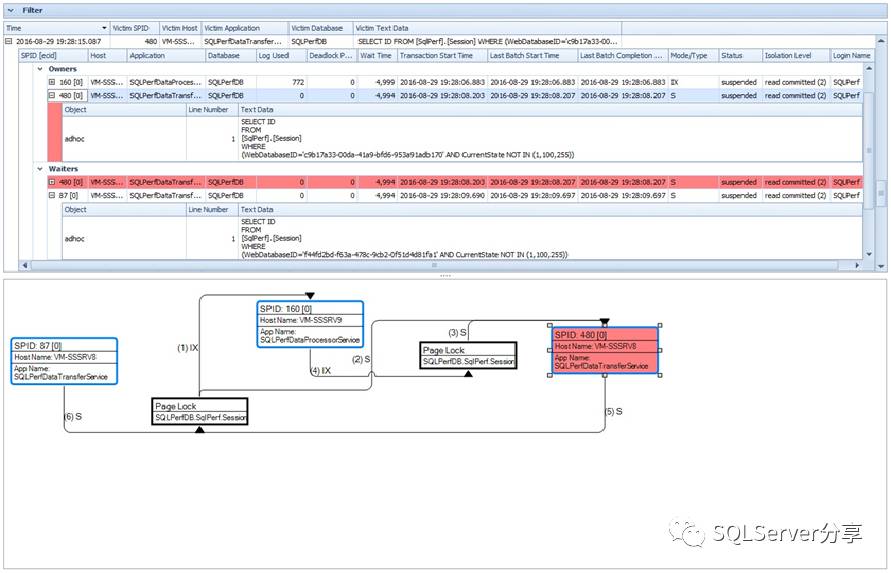Click the SQLPerfDB victim database cell
The image size is (891, 573).
[x=320, y=41]
